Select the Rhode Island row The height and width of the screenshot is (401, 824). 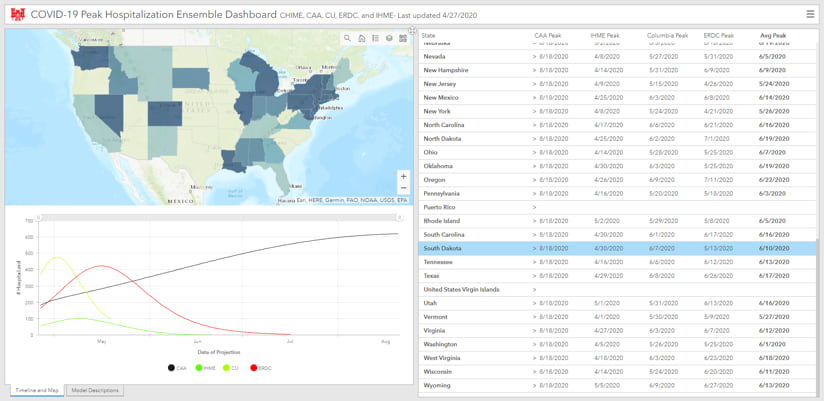[x=617, y=221]
